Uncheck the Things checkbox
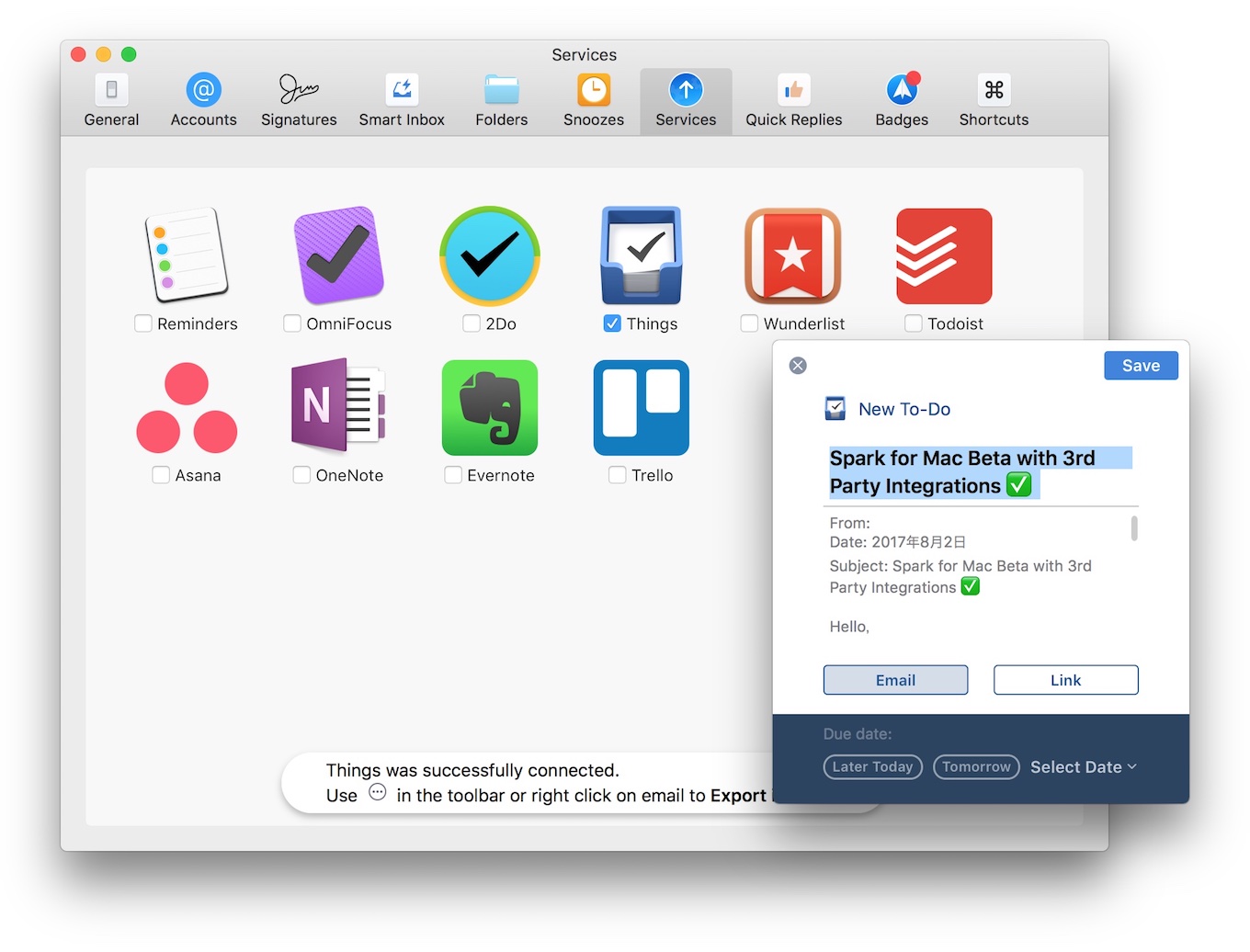Viewport: 1250px width, 952px height. (612, 323)
